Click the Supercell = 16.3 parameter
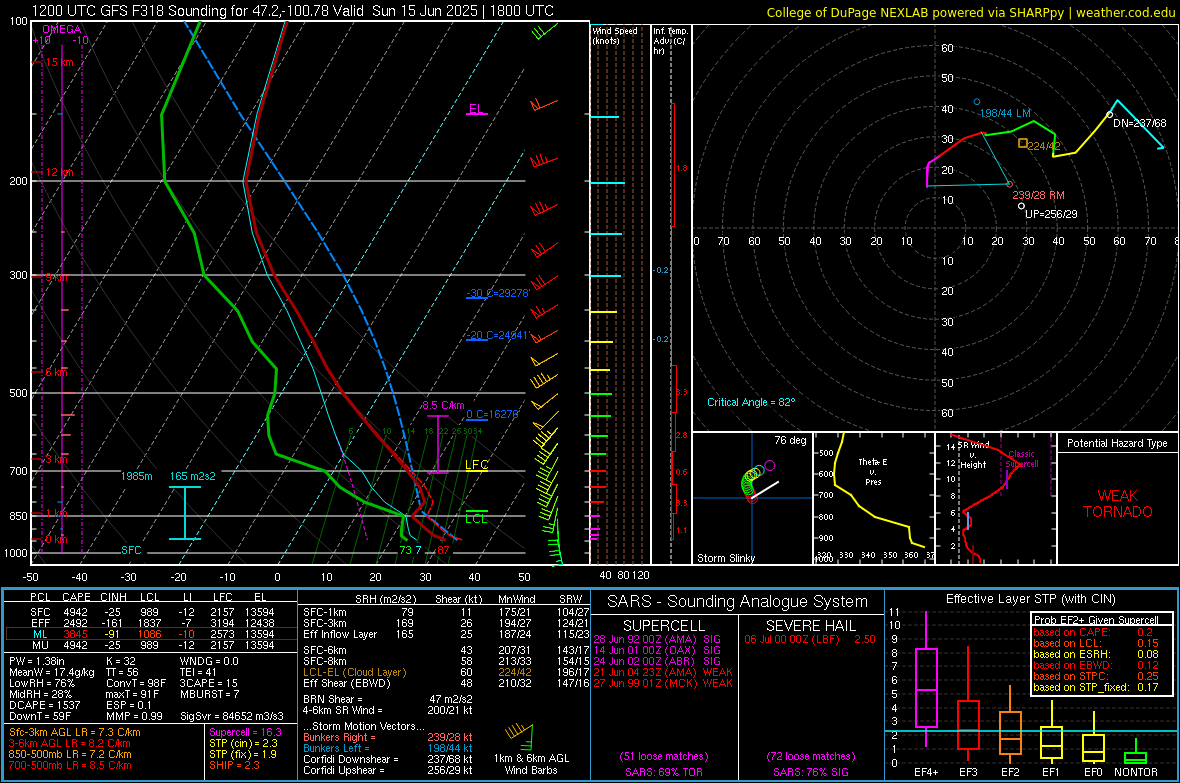 coord(245,732)
